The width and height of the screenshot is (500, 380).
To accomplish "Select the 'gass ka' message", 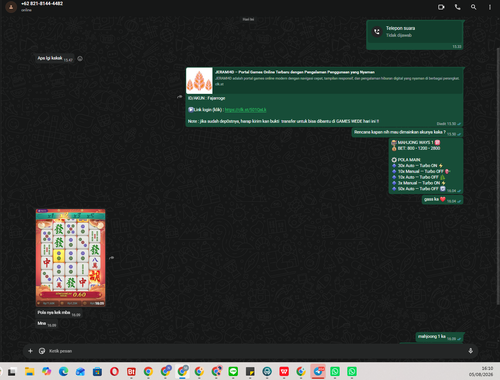I will tap(442, 200).
